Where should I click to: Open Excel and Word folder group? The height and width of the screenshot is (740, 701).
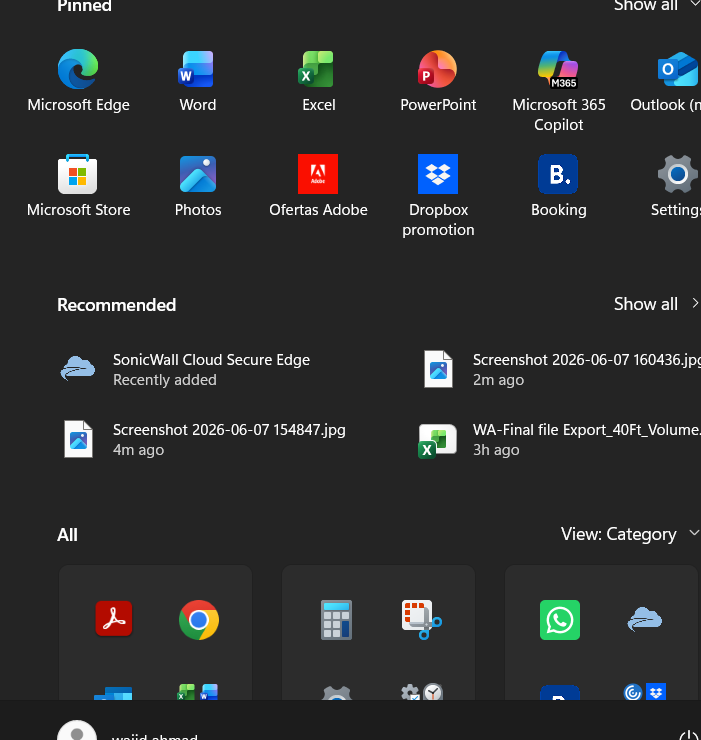coord(198,692)
